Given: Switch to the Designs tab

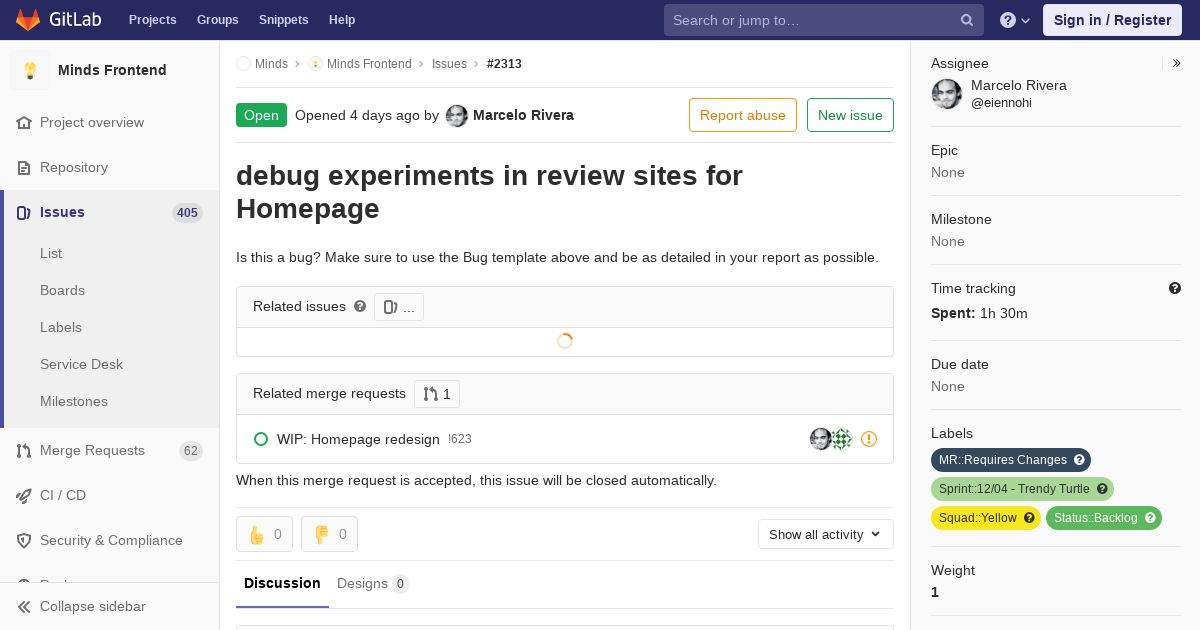Looking at the screenshot, I should tap(373, 583).
